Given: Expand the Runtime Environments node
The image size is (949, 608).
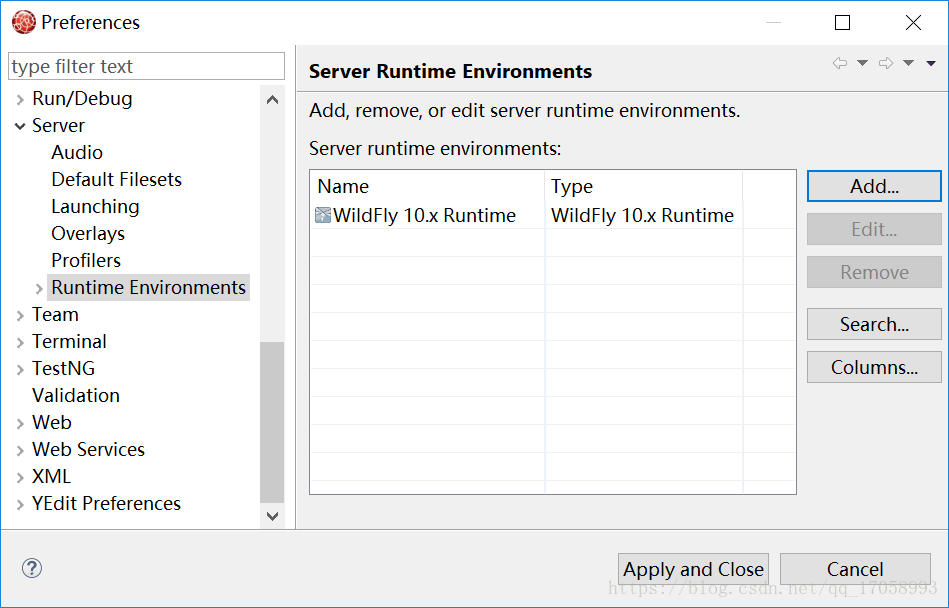Looking at the screenshot, I should coord(39,288).
